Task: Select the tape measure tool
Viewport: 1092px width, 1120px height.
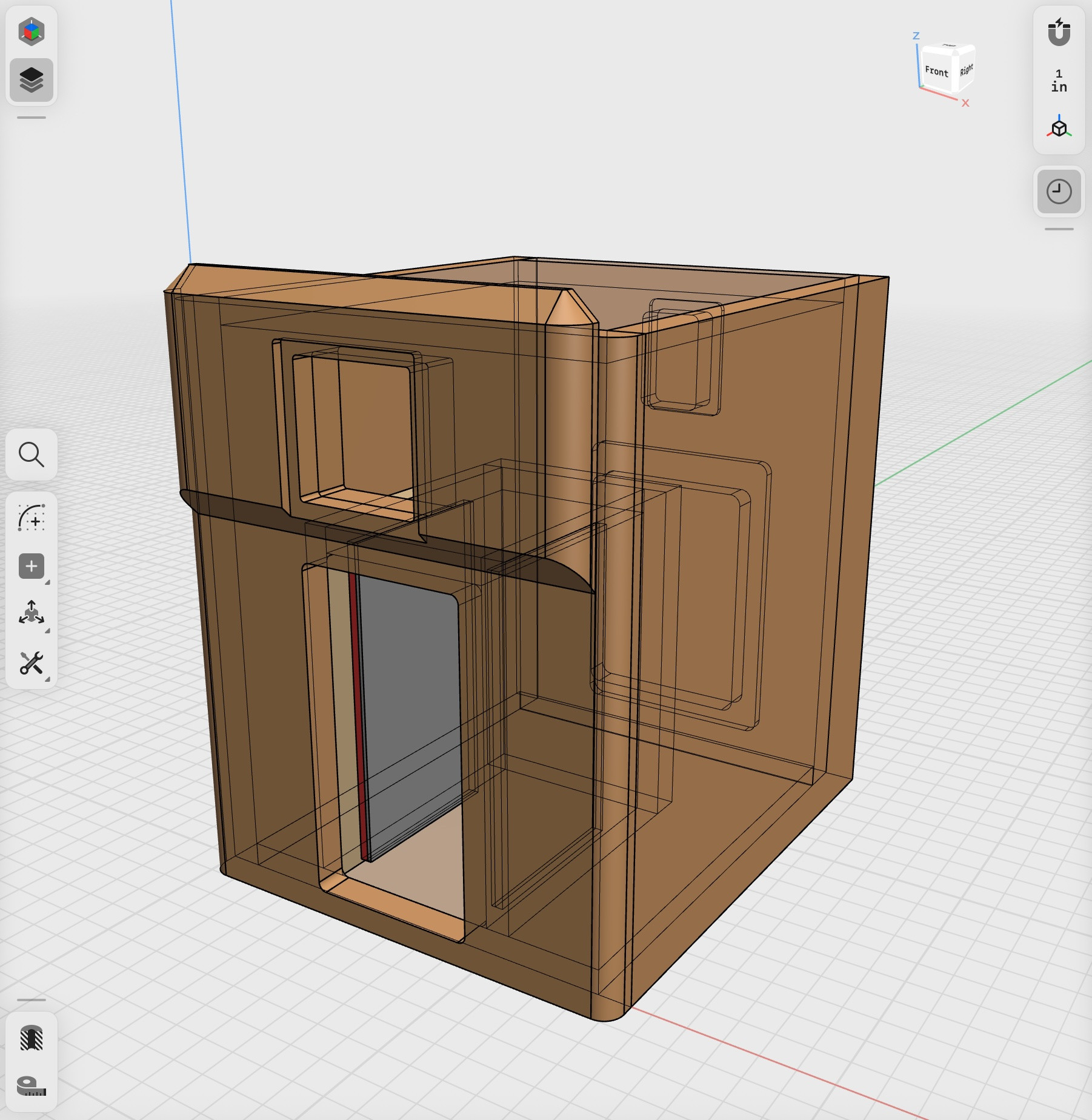Action: tap(32, 1086)
